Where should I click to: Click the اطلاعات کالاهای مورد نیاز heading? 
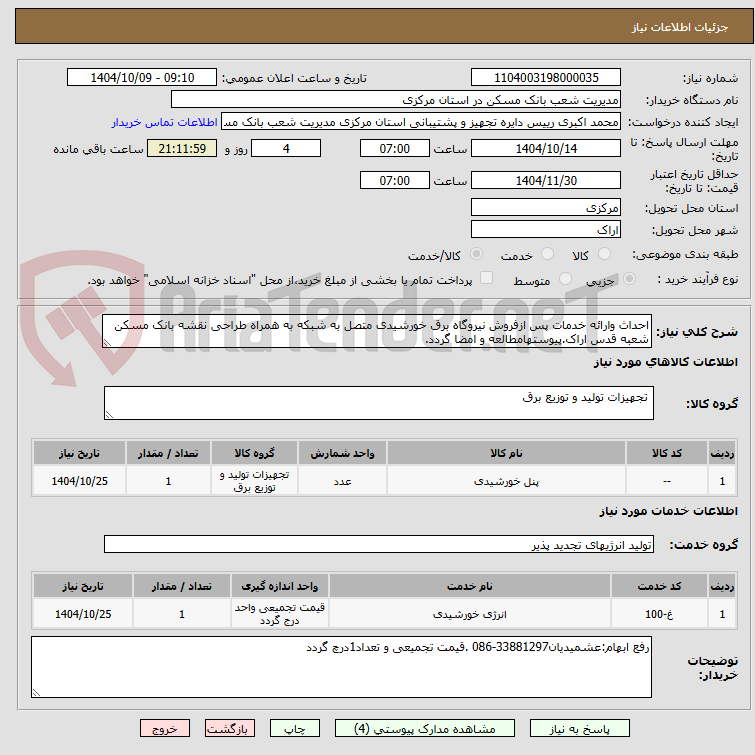point(665,362)
